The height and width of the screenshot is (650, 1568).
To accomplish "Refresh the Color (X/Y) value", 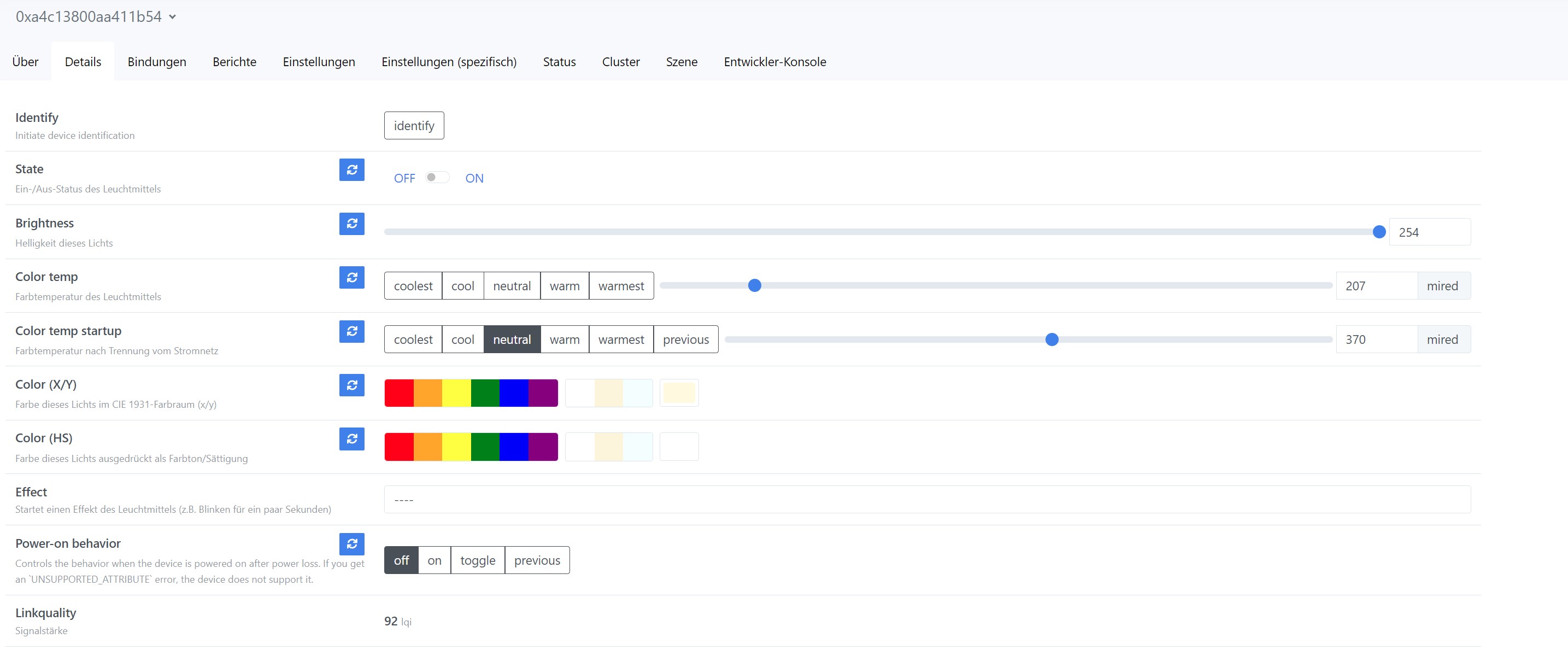I will coord(352,385).
